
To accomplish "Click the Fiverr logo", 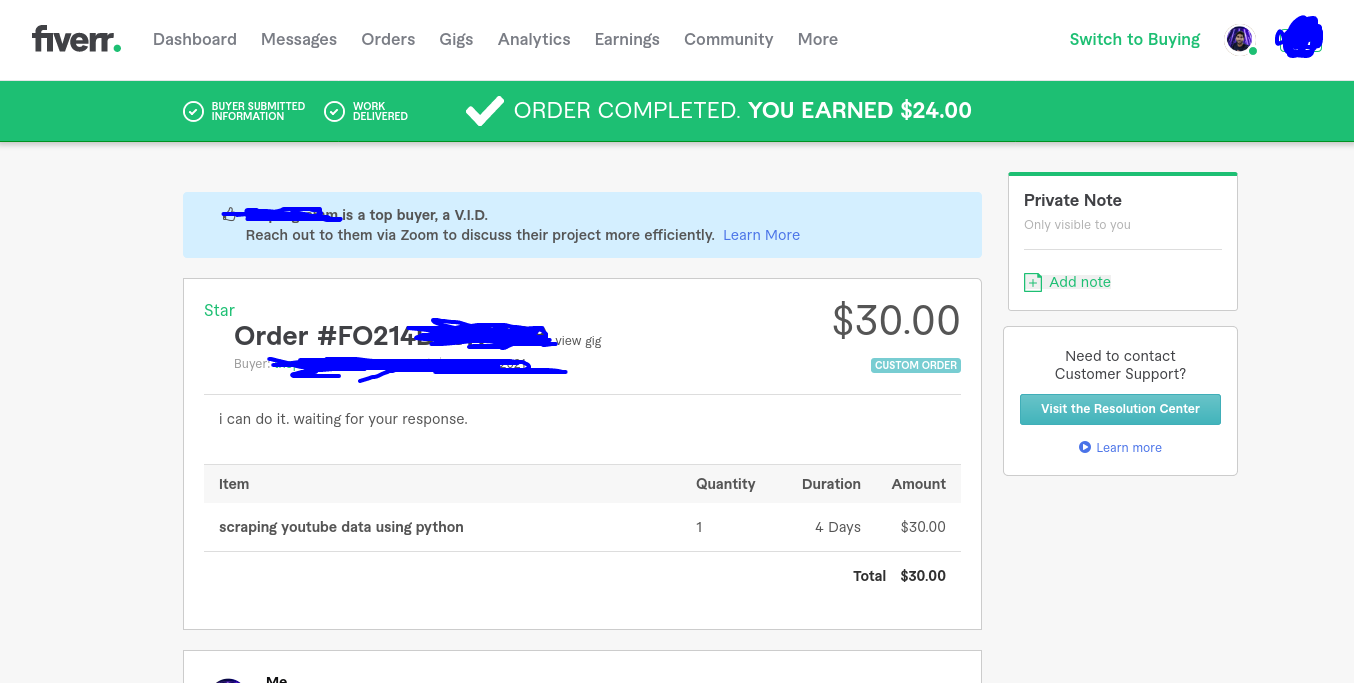I will coord(76,40).
